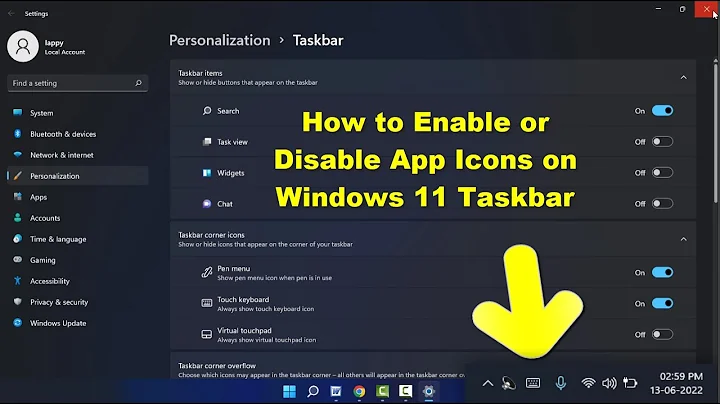
Task: Click the Pen menu icon in settings list
Action: (x=207, y=272)
